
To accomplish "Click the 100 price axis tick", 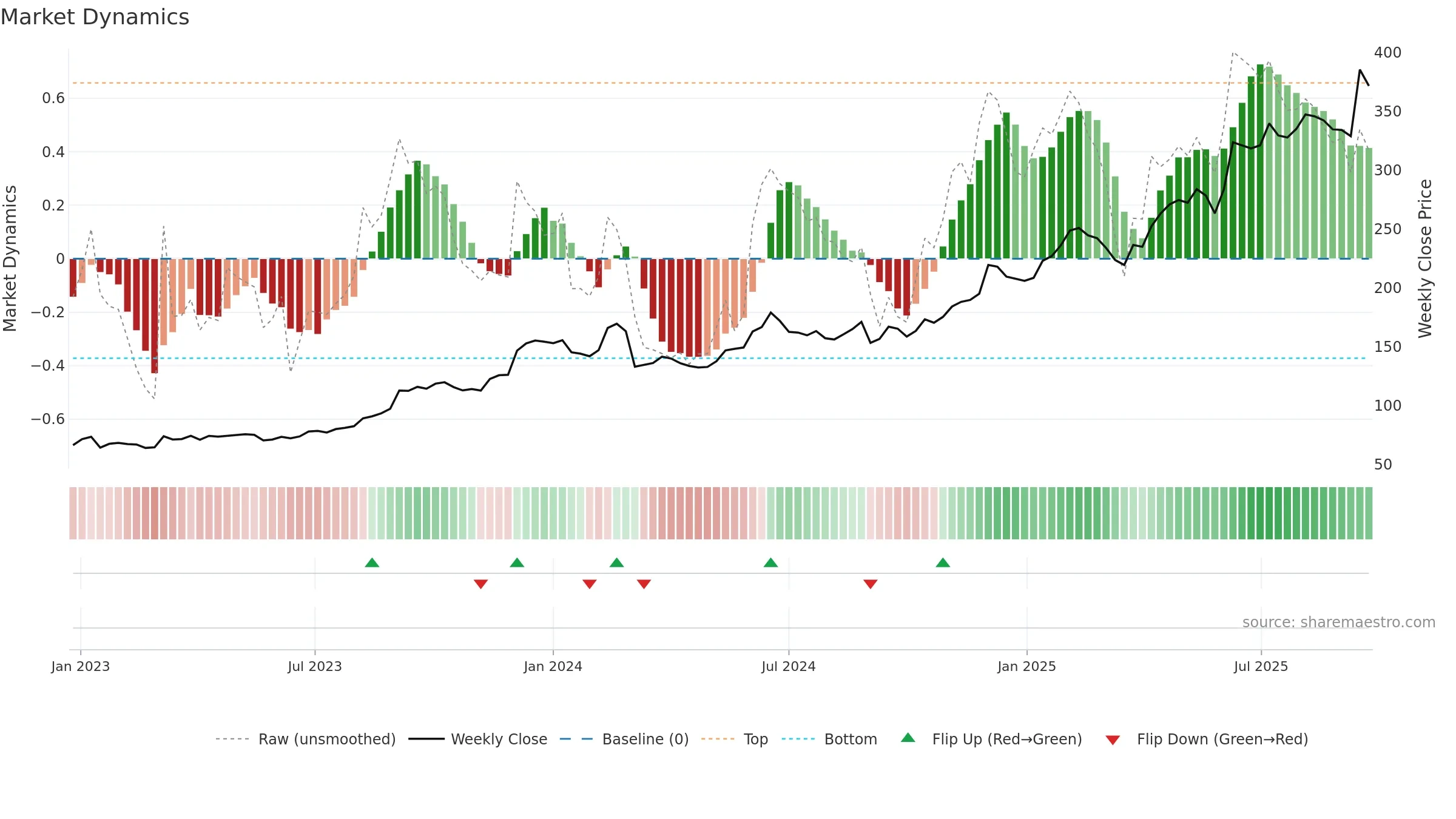I will [1387, 406].
